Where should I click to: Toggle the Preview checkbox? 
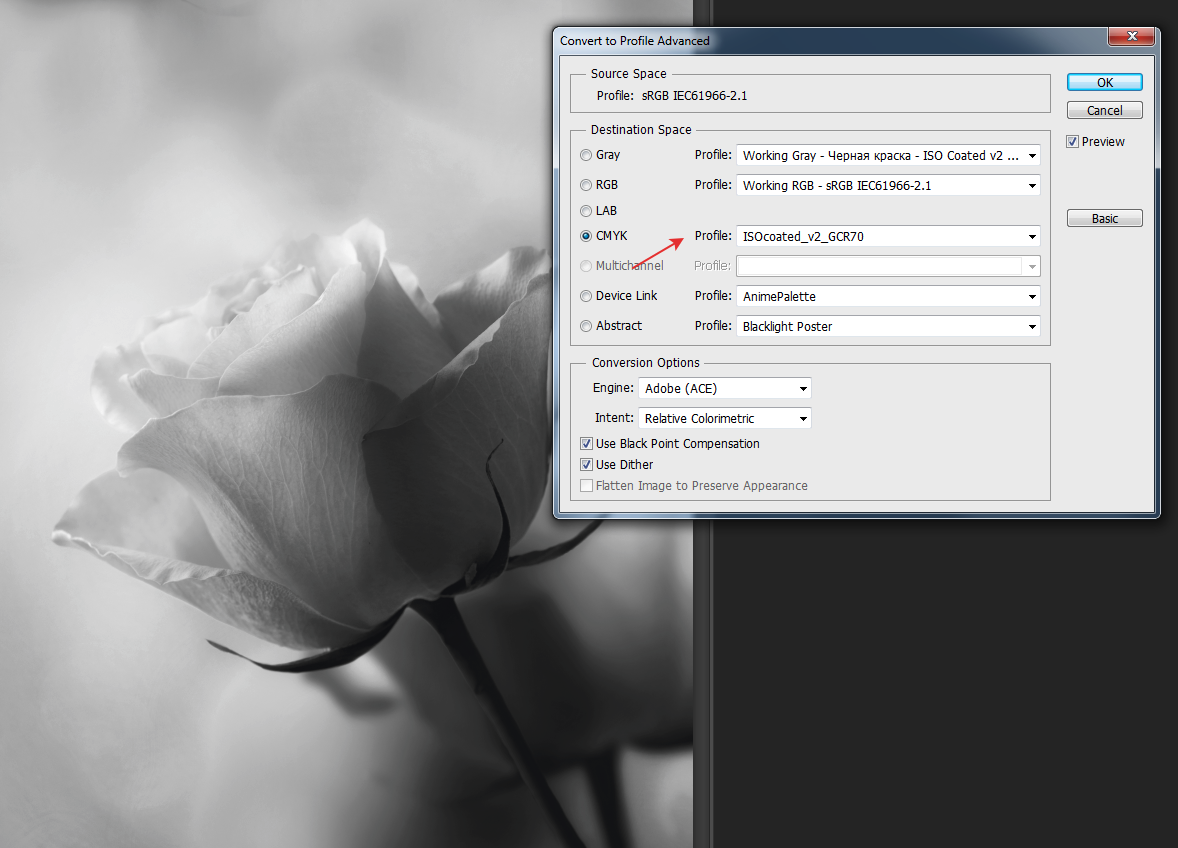pyautogui.click(x=1072, y=142)
